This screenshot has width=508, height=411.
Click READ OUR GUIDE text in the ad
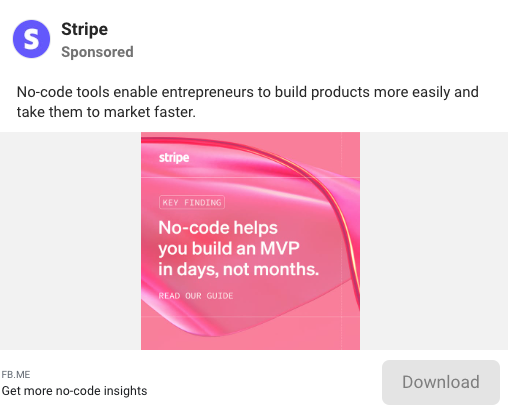196,296
